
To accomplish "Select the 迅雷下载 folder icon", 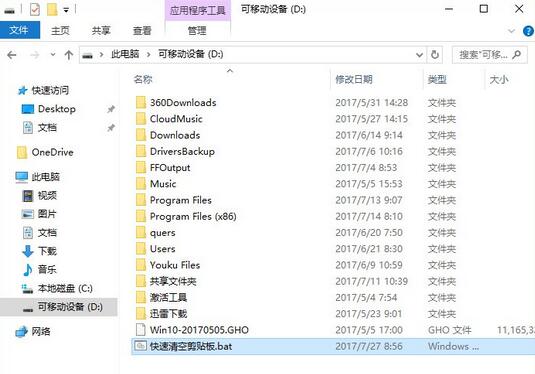I will tap(141, 314).
